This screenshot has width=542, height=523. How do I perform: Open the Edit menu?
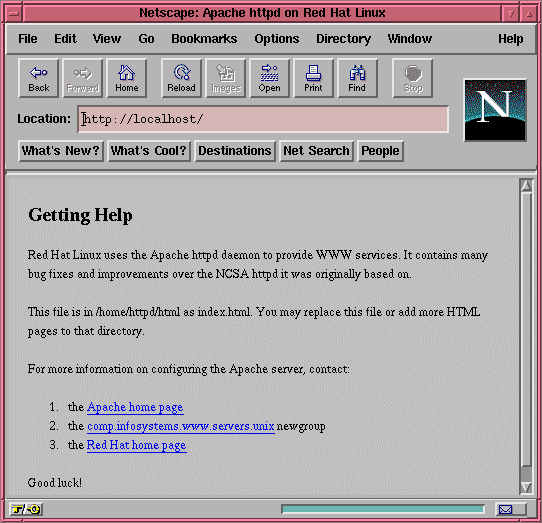pyautogui.click(x=65, y=39)
